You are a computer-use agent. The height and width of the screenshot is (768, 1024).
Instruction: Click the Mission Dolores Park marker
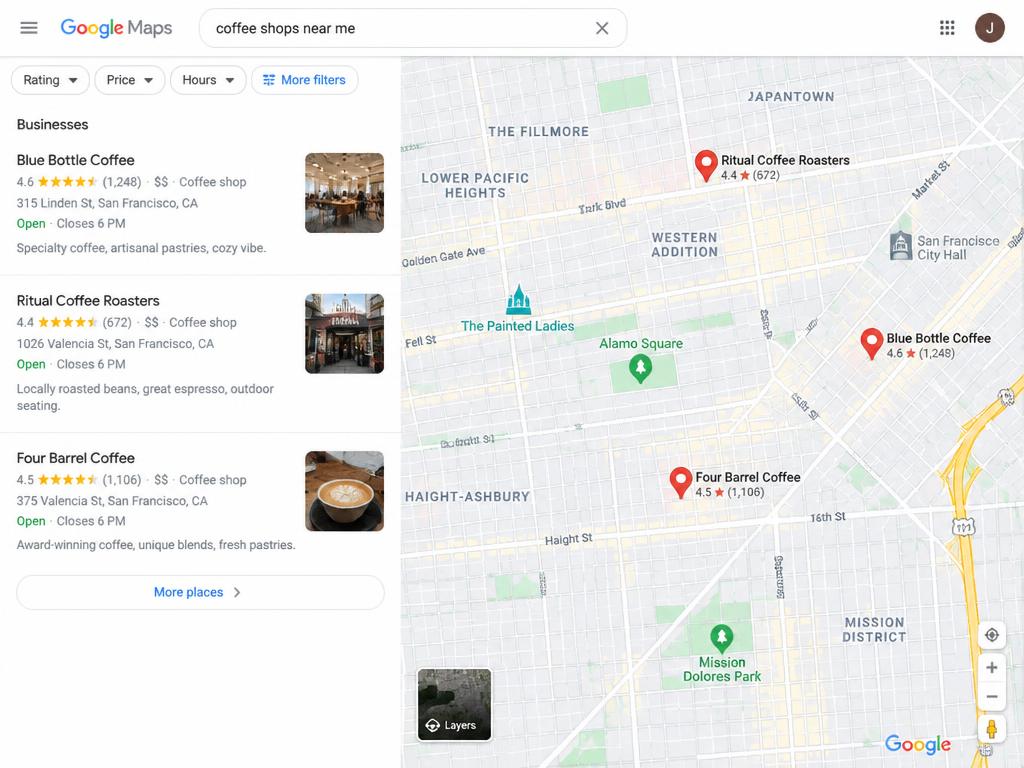[x=722, y=639]
